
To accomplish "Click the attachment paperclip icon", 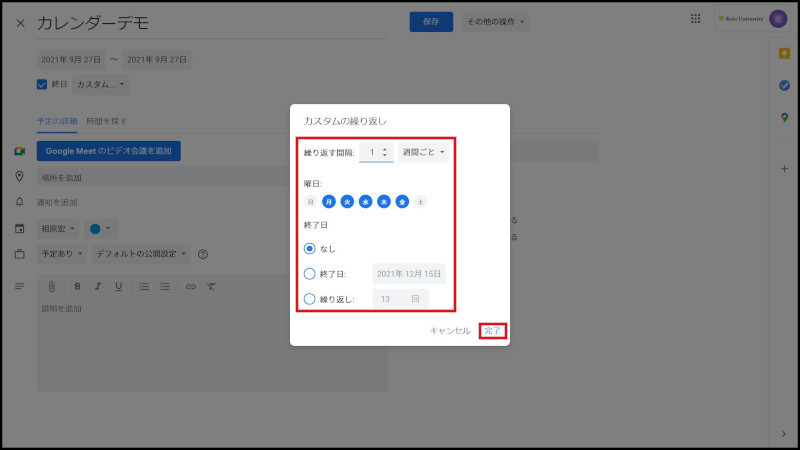I will pos(53,286).
